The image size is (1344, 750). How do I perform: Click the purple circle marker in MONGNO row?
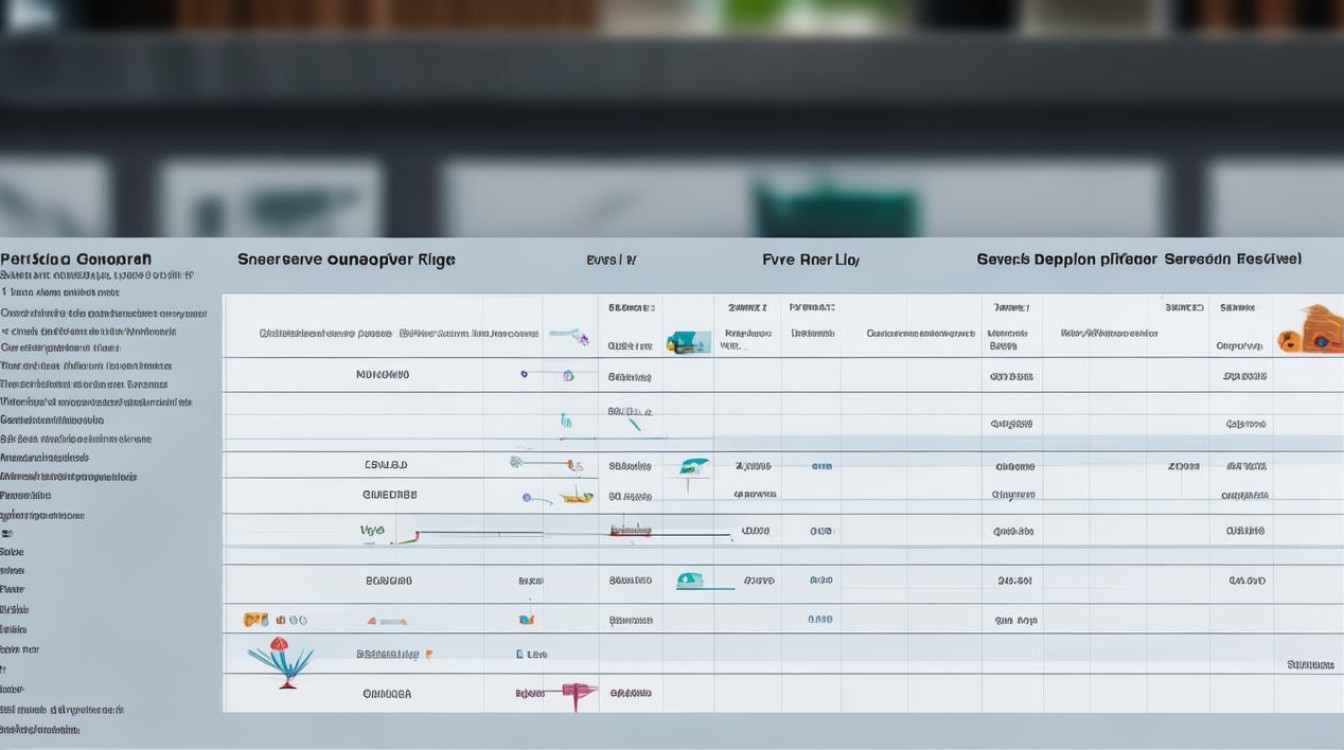click(568, 376)
